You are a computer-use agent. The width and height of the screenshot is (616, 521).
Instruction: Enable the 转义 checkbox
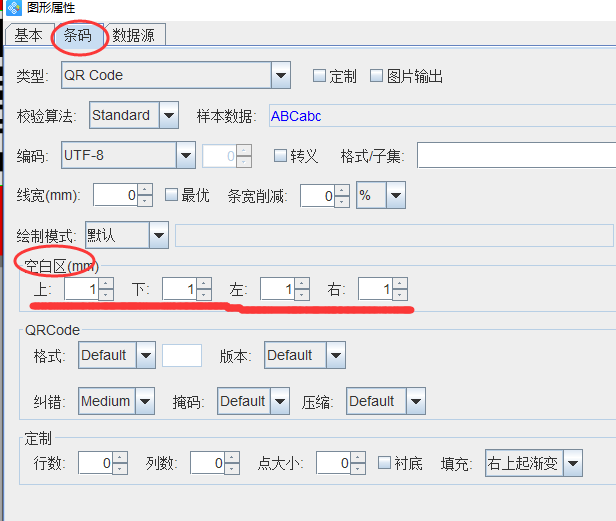coord(281,156)
